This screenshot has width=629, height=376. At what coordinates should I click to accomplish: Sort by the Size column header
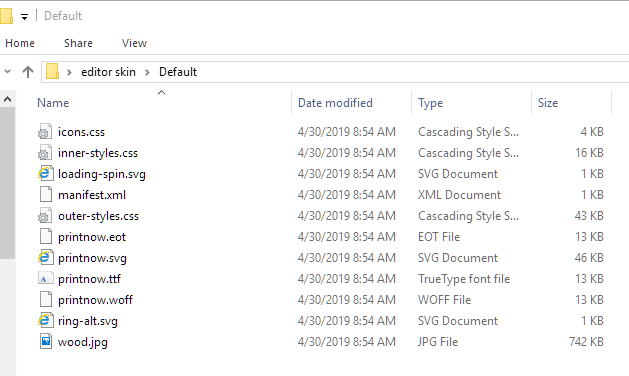click(548, 103)
